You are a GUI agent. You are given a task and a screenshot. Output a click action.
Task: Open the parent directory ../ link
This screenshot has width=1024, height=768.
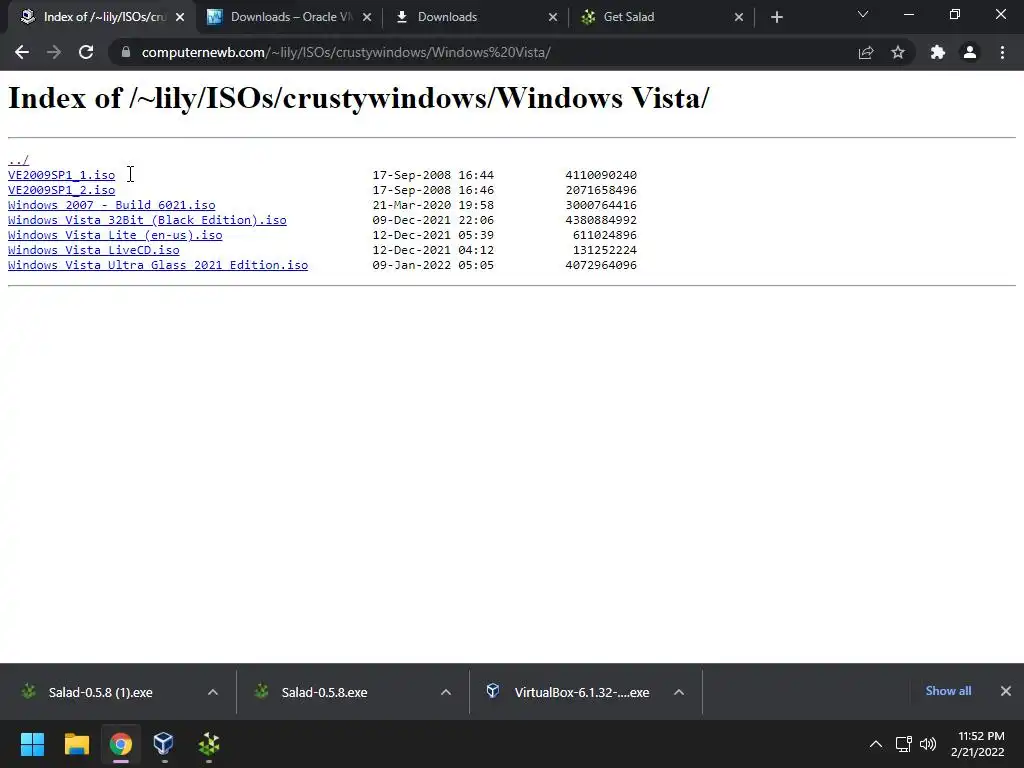[x=18, y=160]
